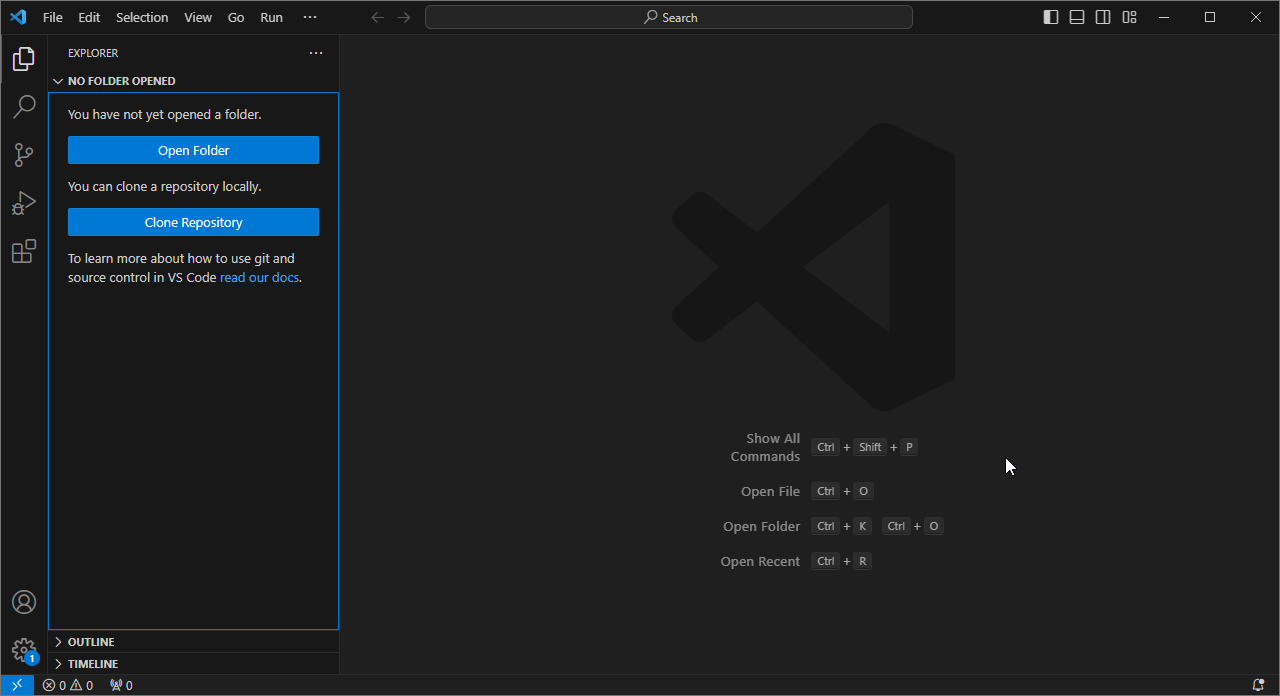Expand the Outline section
This screenshot has height=696, width=1280.
tap(91, 642)
